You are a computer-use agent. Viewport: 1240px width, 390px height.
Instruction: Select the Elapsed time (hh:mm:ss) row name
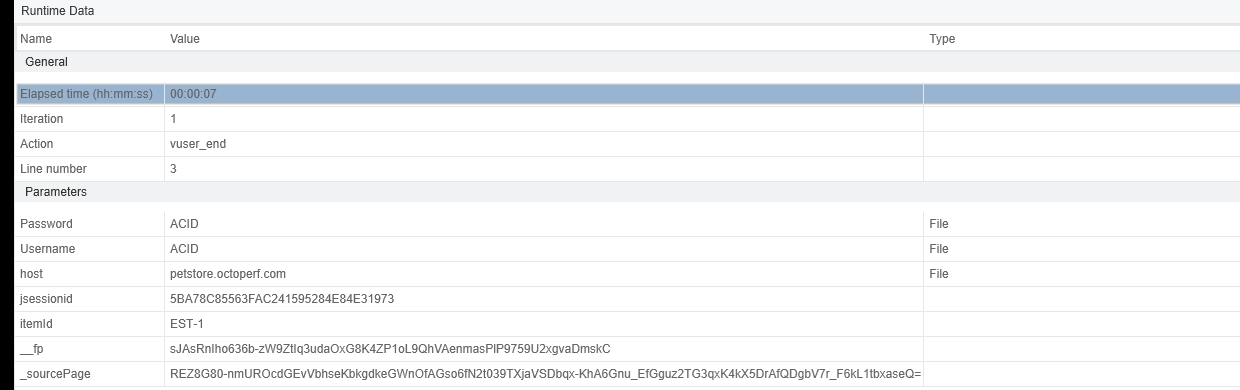pos(86,94)
